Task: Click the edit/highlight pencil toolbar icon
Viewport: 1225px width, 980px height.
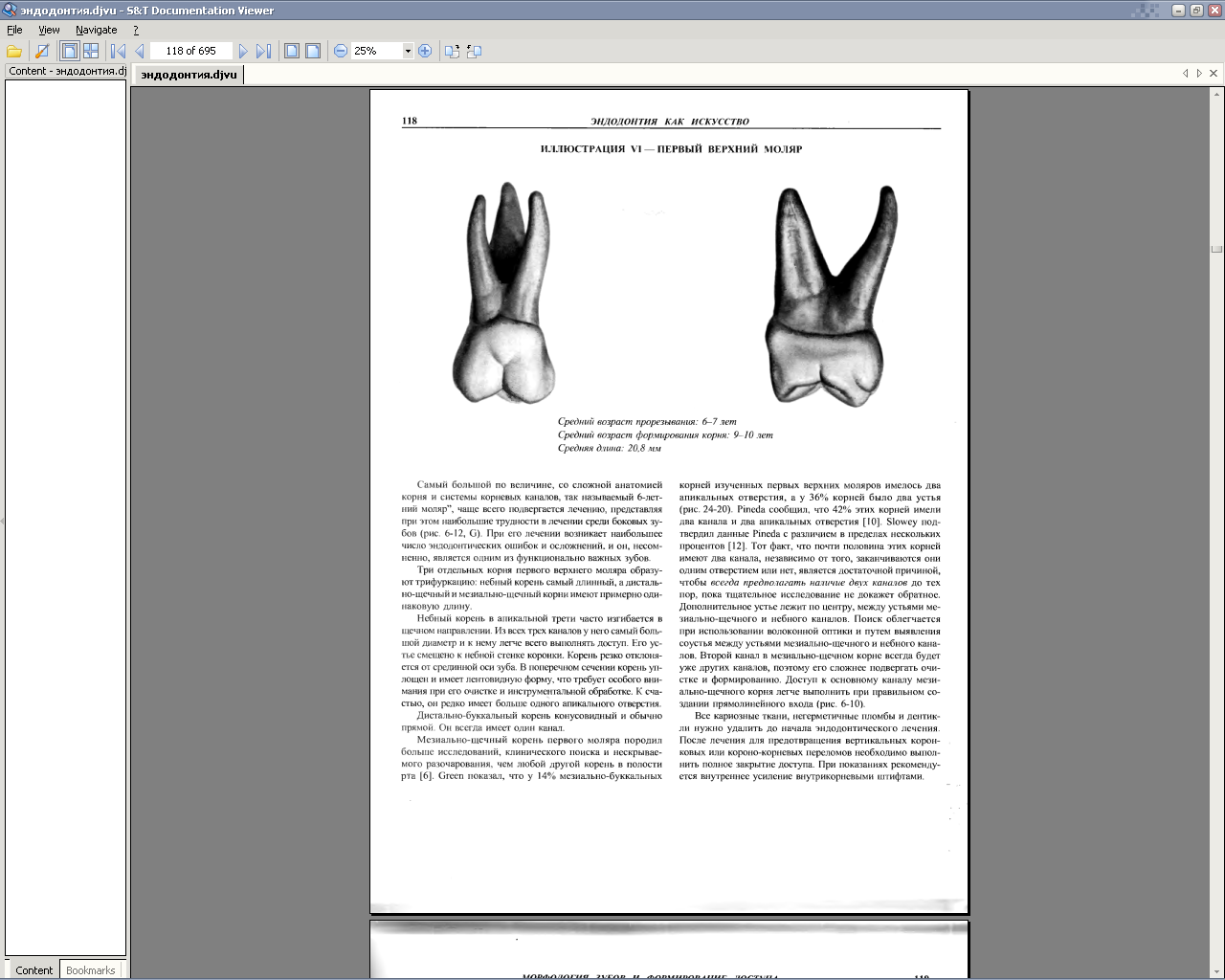Action: (42, 51)
